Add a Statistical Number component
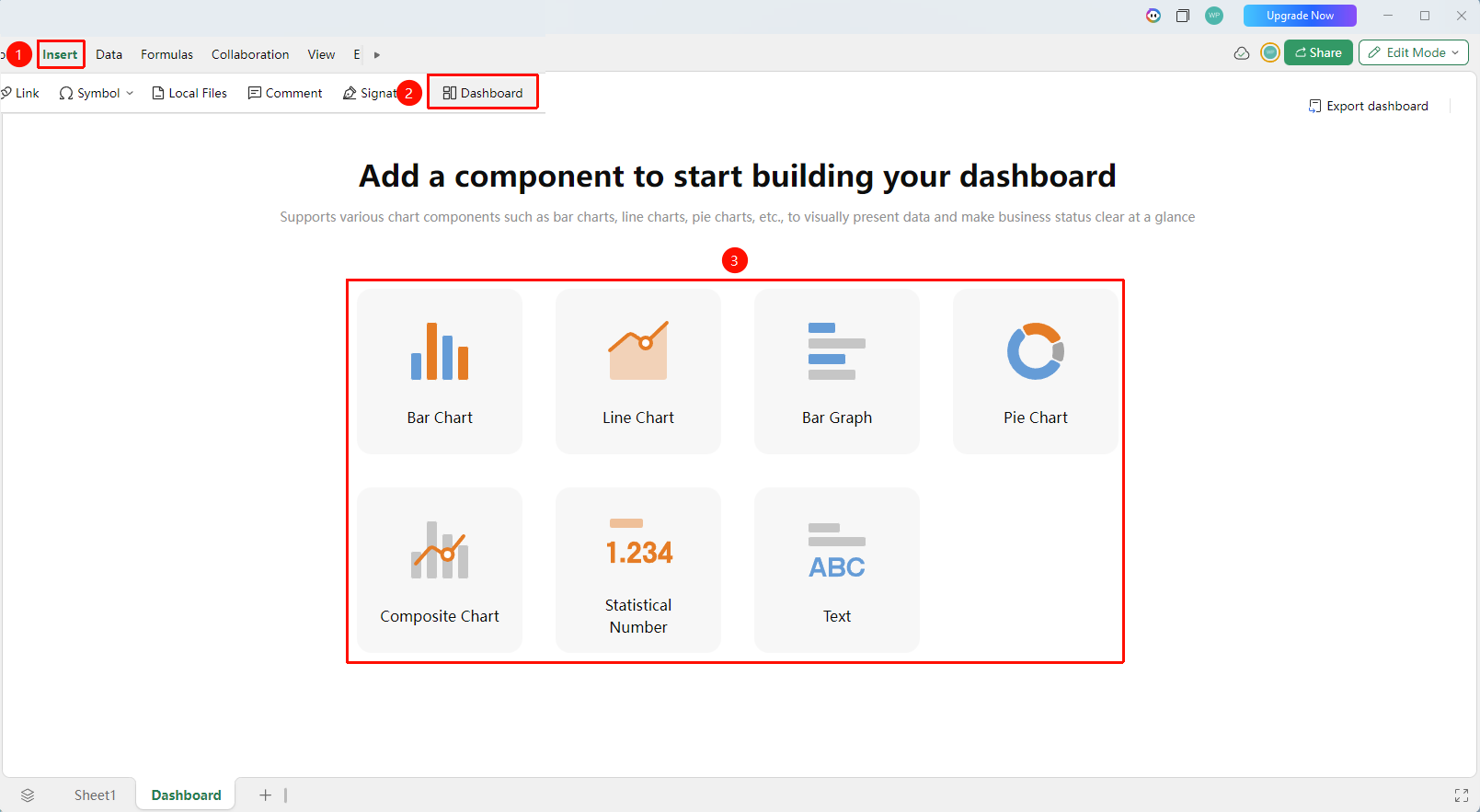 pyautogui.click(x=638, y=570)
